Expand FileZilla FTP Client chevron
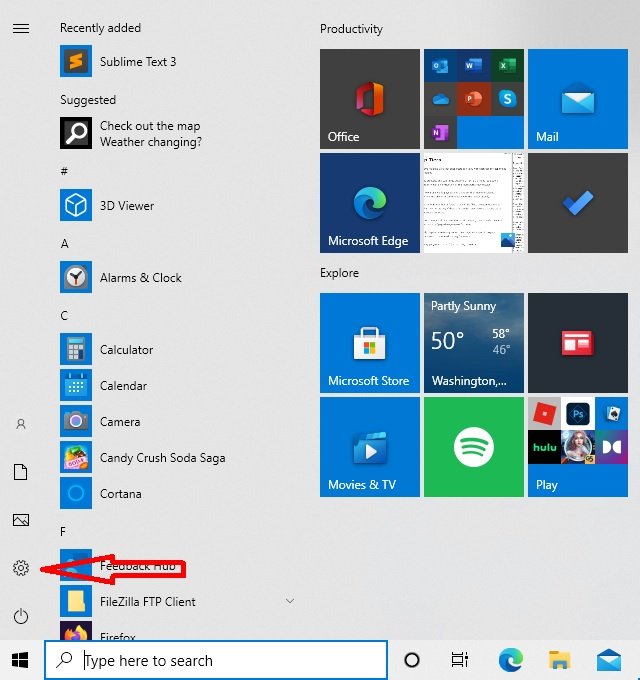 pos(290,601)
